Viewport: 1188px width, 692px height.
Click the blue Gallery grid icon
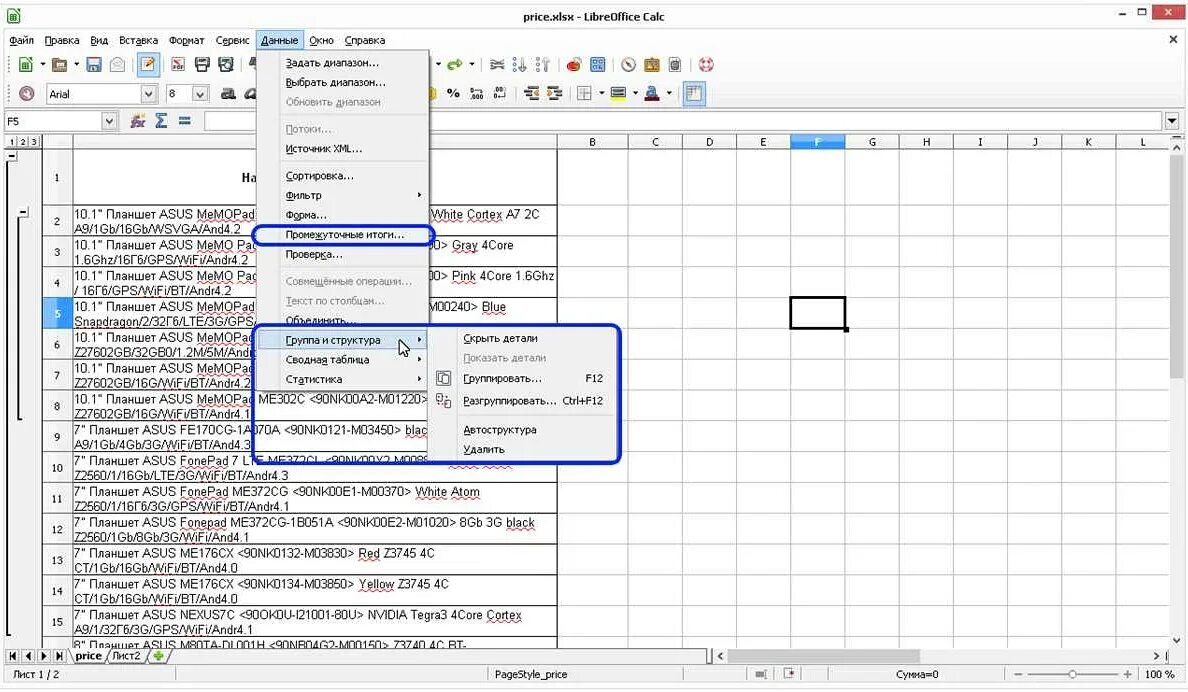click(598, 65)
